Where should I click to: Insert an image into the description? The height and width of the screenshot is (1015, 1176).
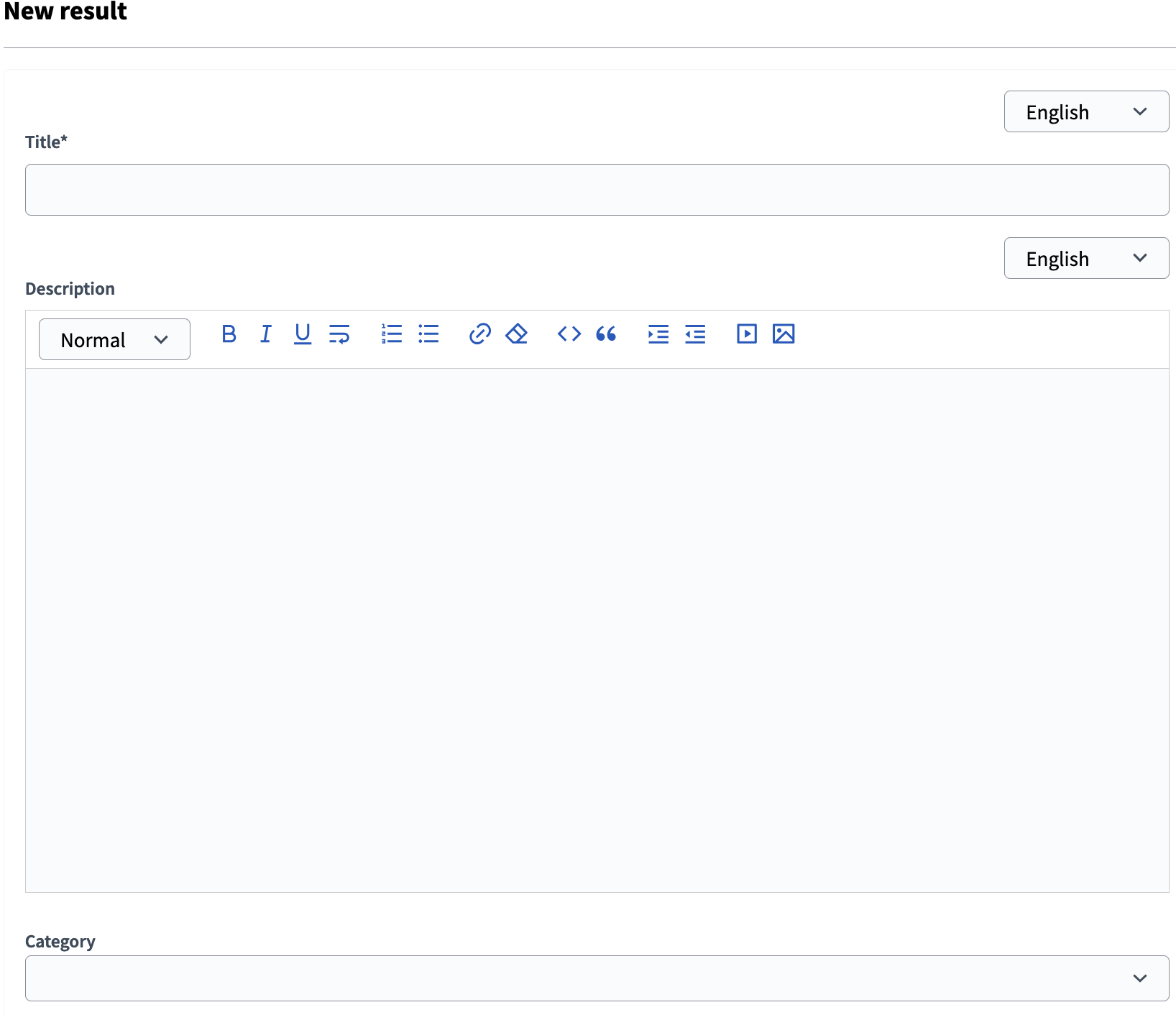pos(784,334)
